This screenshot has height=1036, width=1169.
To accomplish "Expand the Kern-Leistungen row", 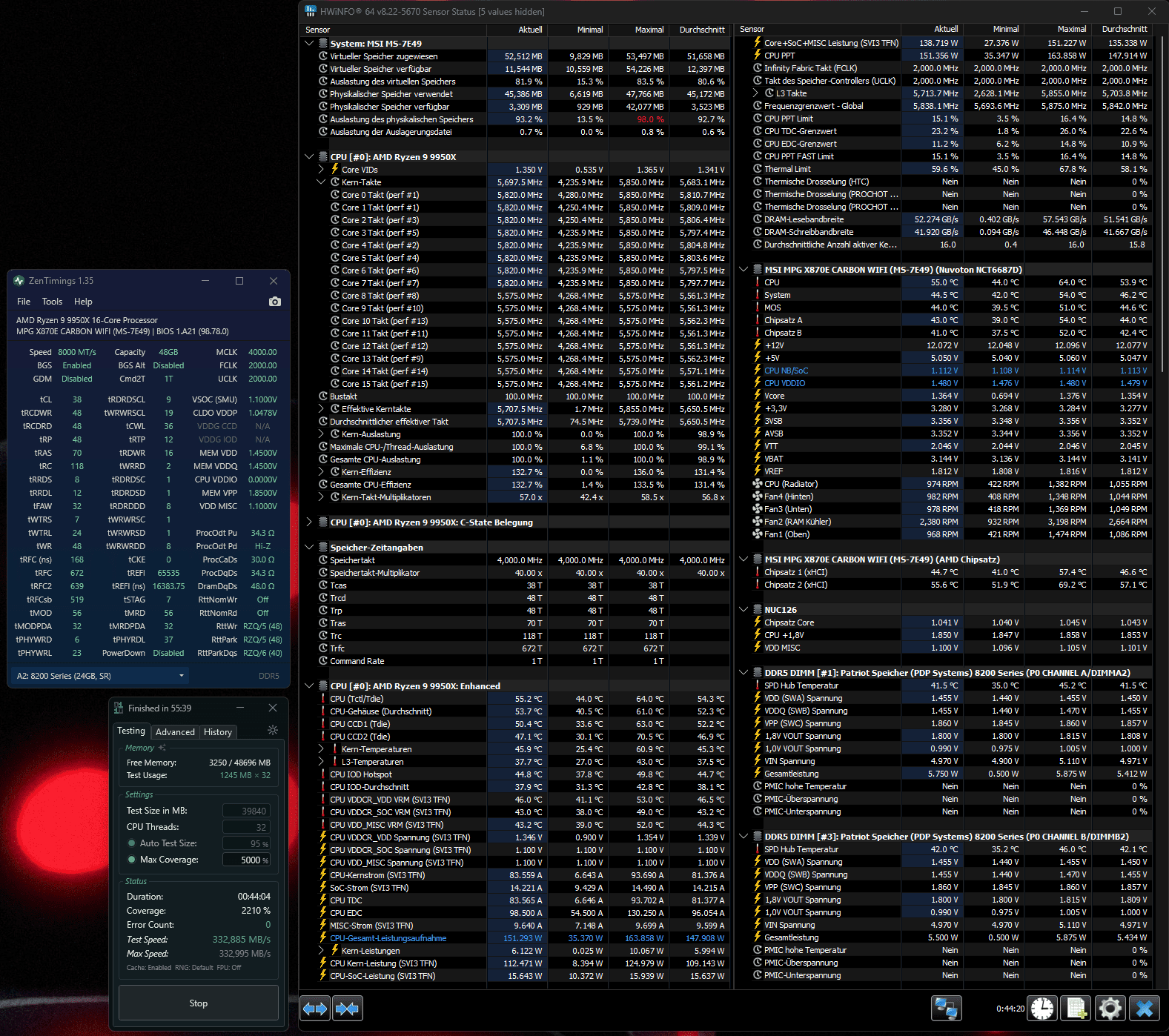I will 321,951.
